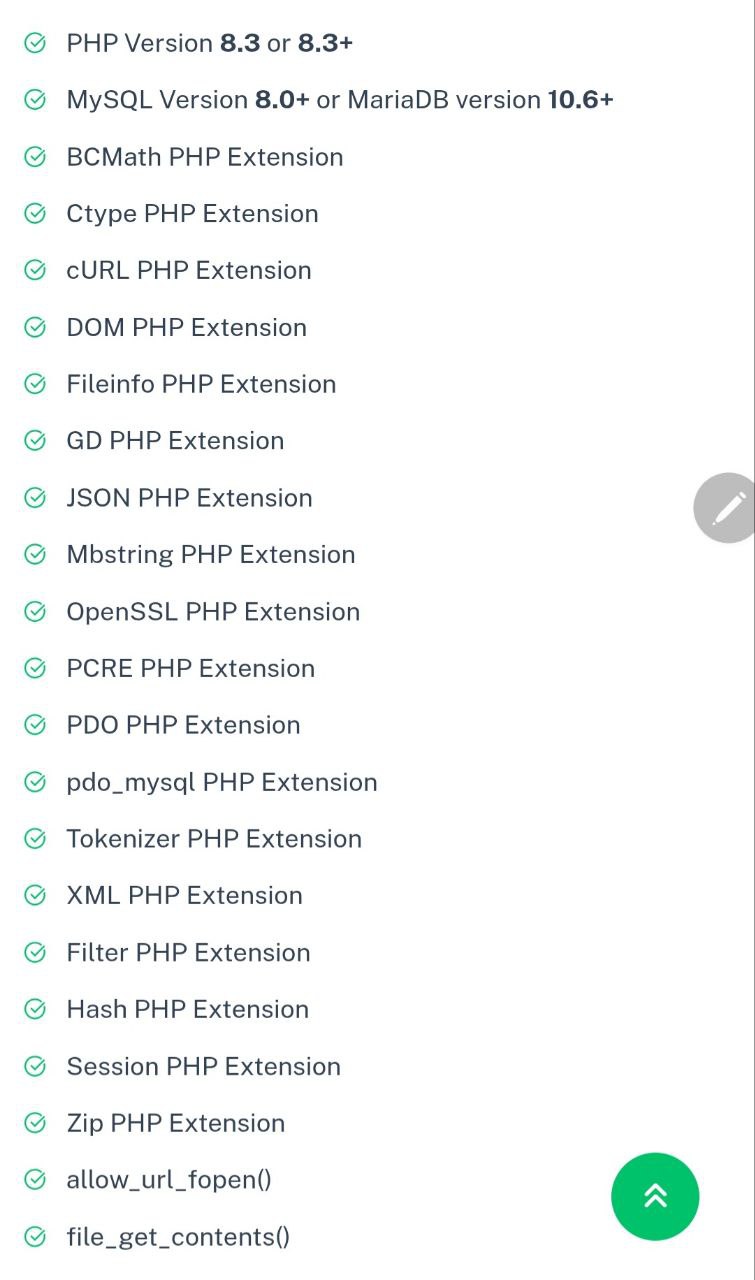Tap the green scroll-to-top double chevron button

(x=655, y=1196)
